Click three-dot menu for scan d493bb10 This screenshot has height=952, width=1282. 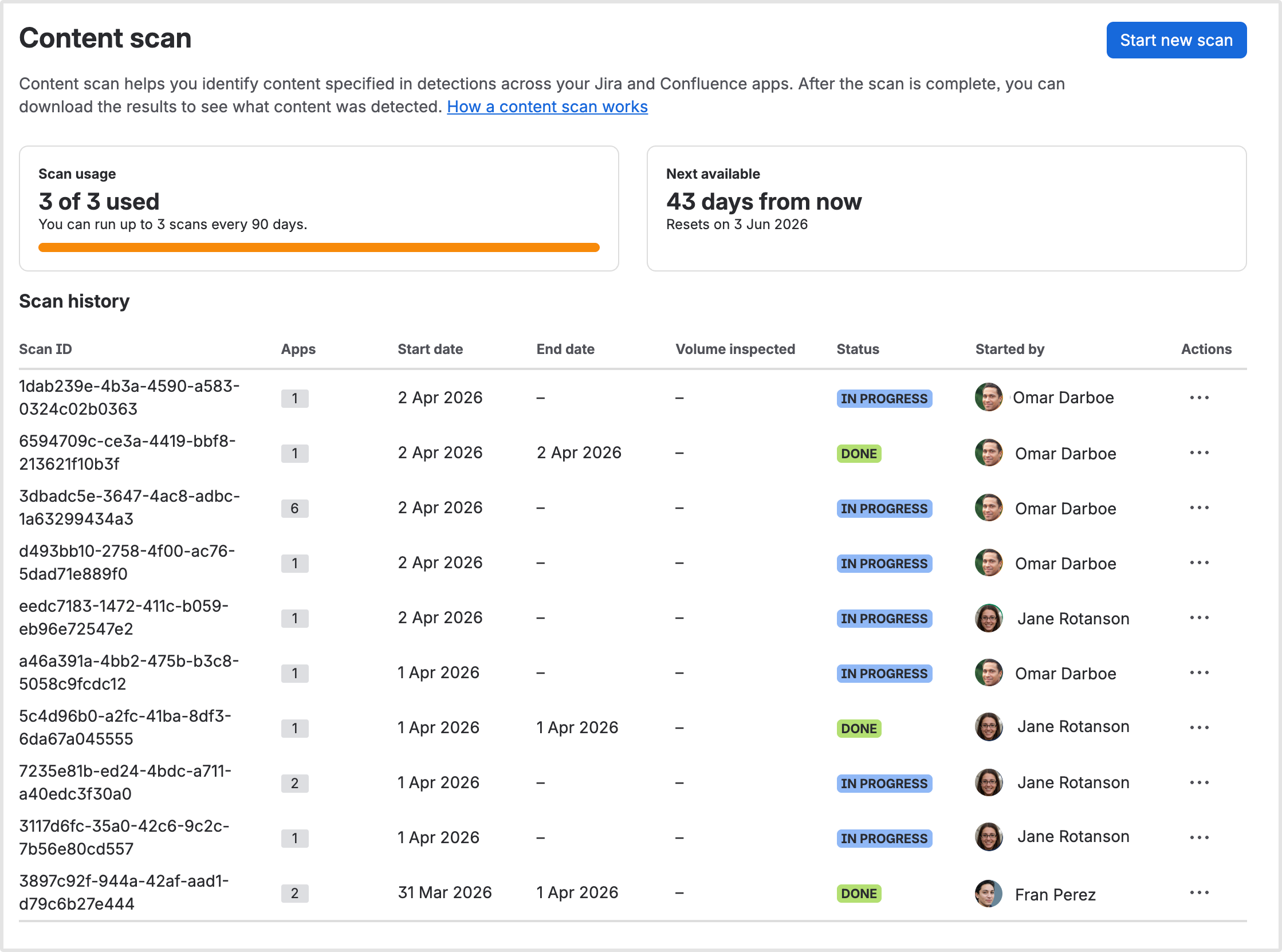(1199, 563)
